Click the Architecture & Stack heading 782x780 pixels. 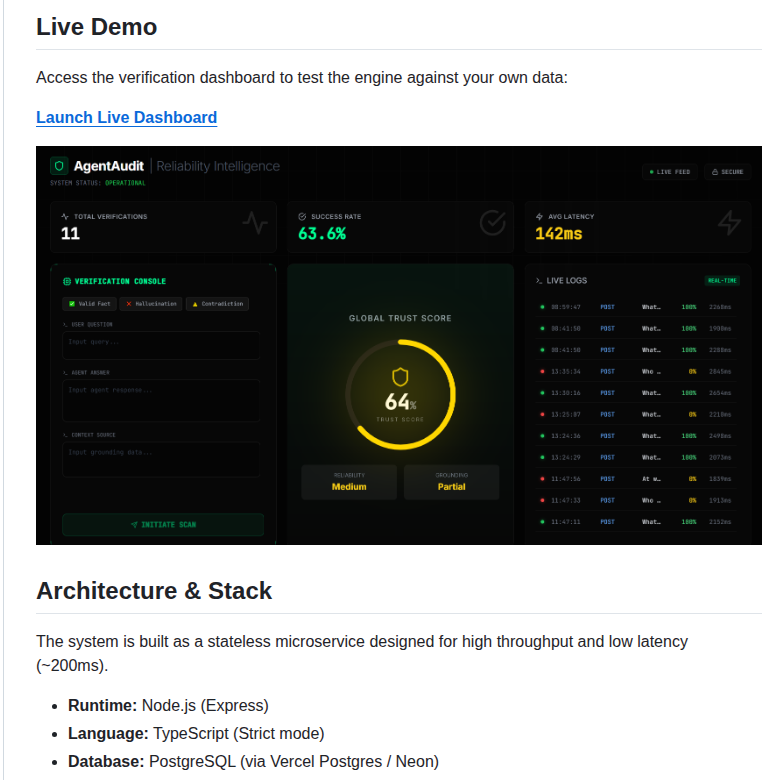(154, 591)
